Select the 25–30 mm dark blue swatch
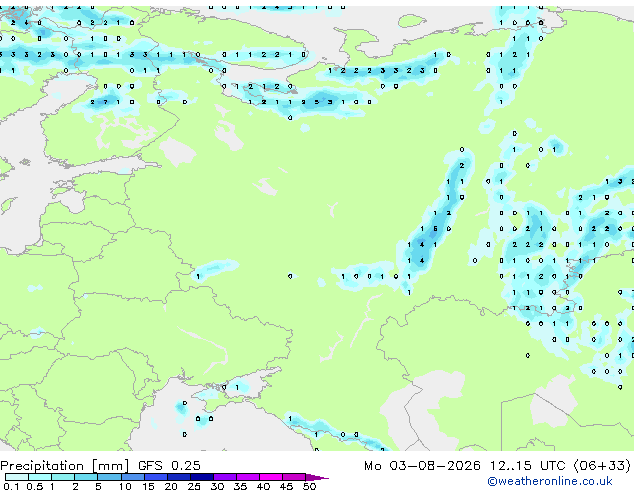 coord(202,477)
